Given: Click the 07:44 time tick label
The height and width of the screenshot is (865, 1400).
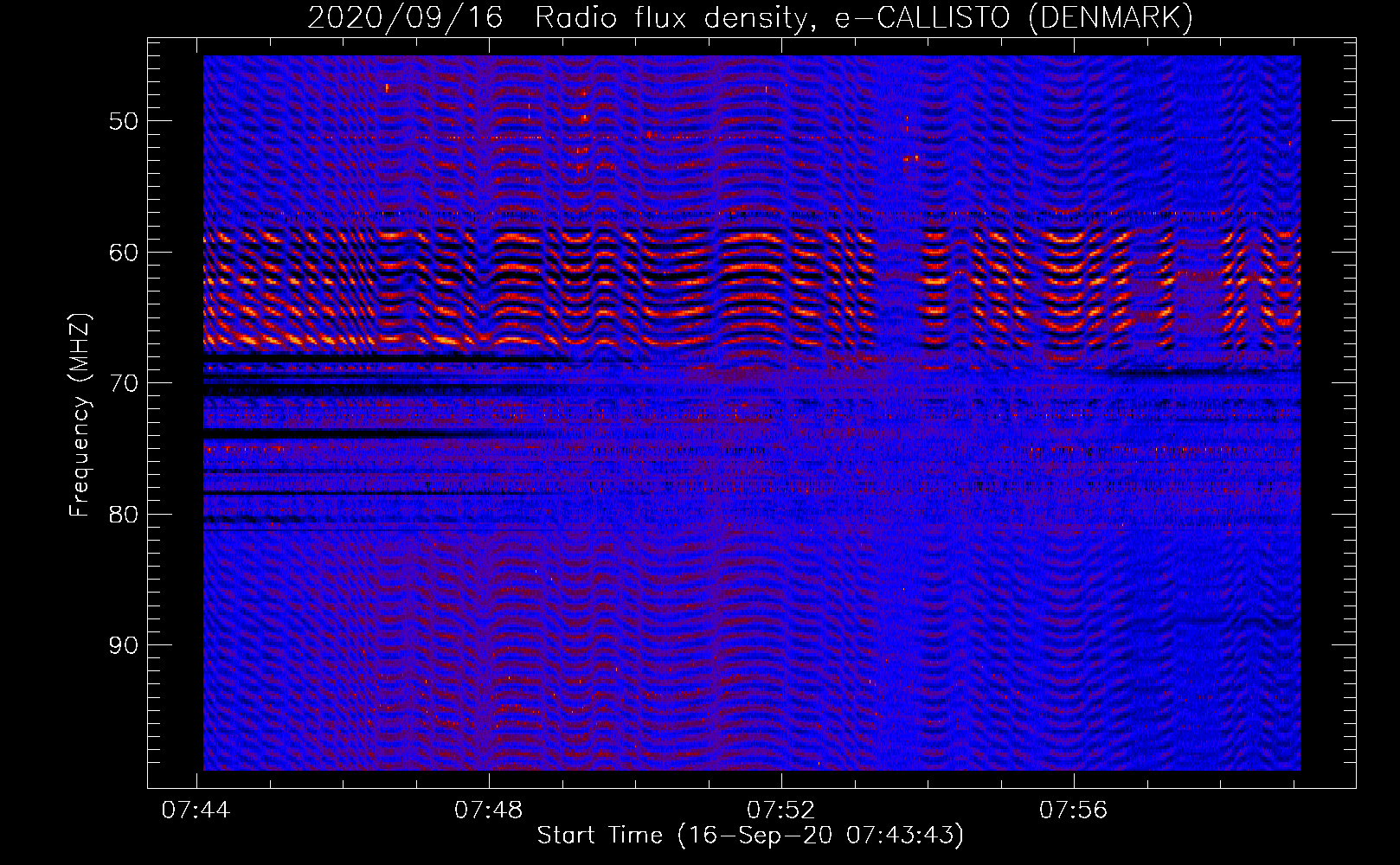Looking at the screenshot, I should pos(196,811).
